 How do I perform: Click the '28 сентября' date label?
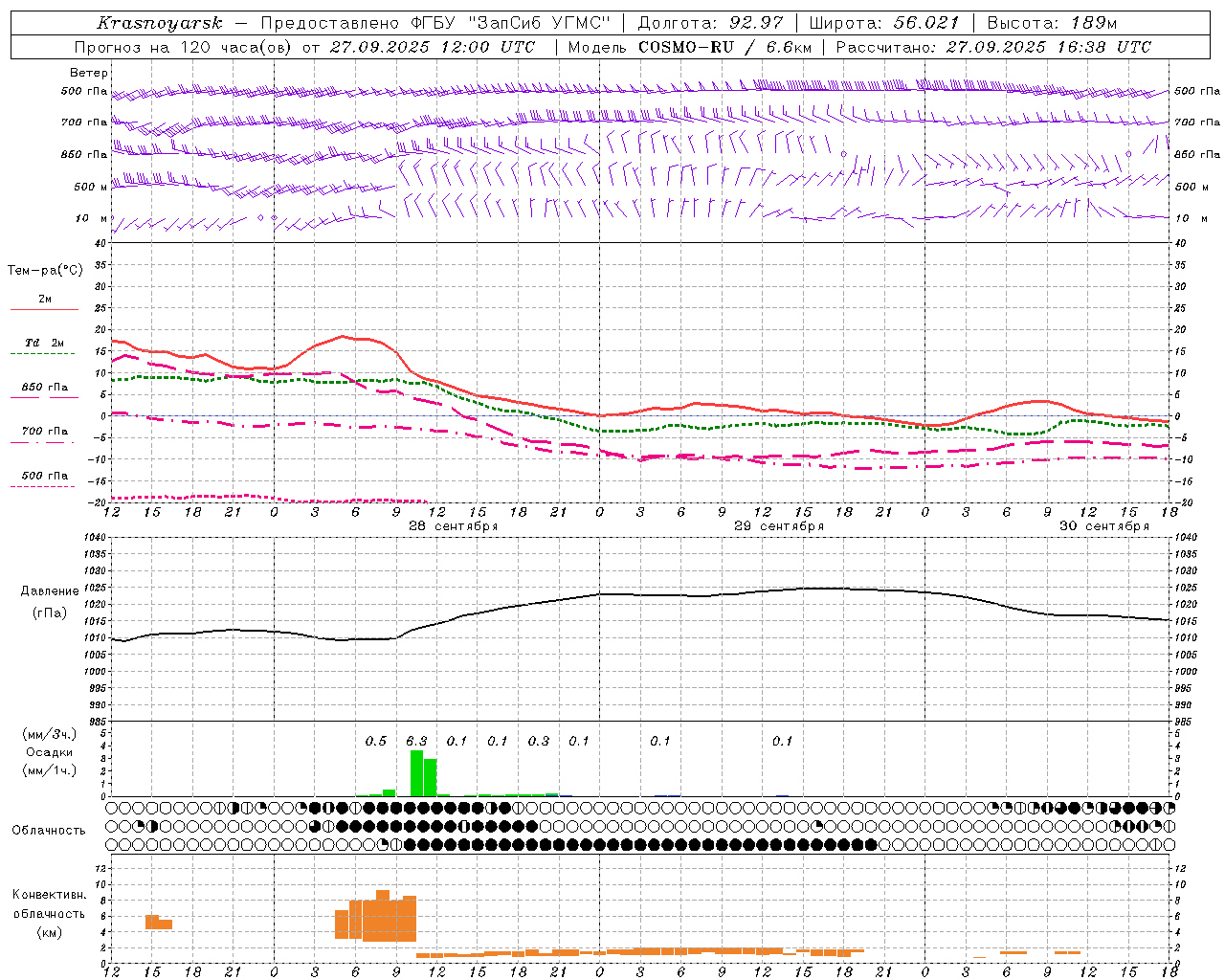[x=454, y=526]
